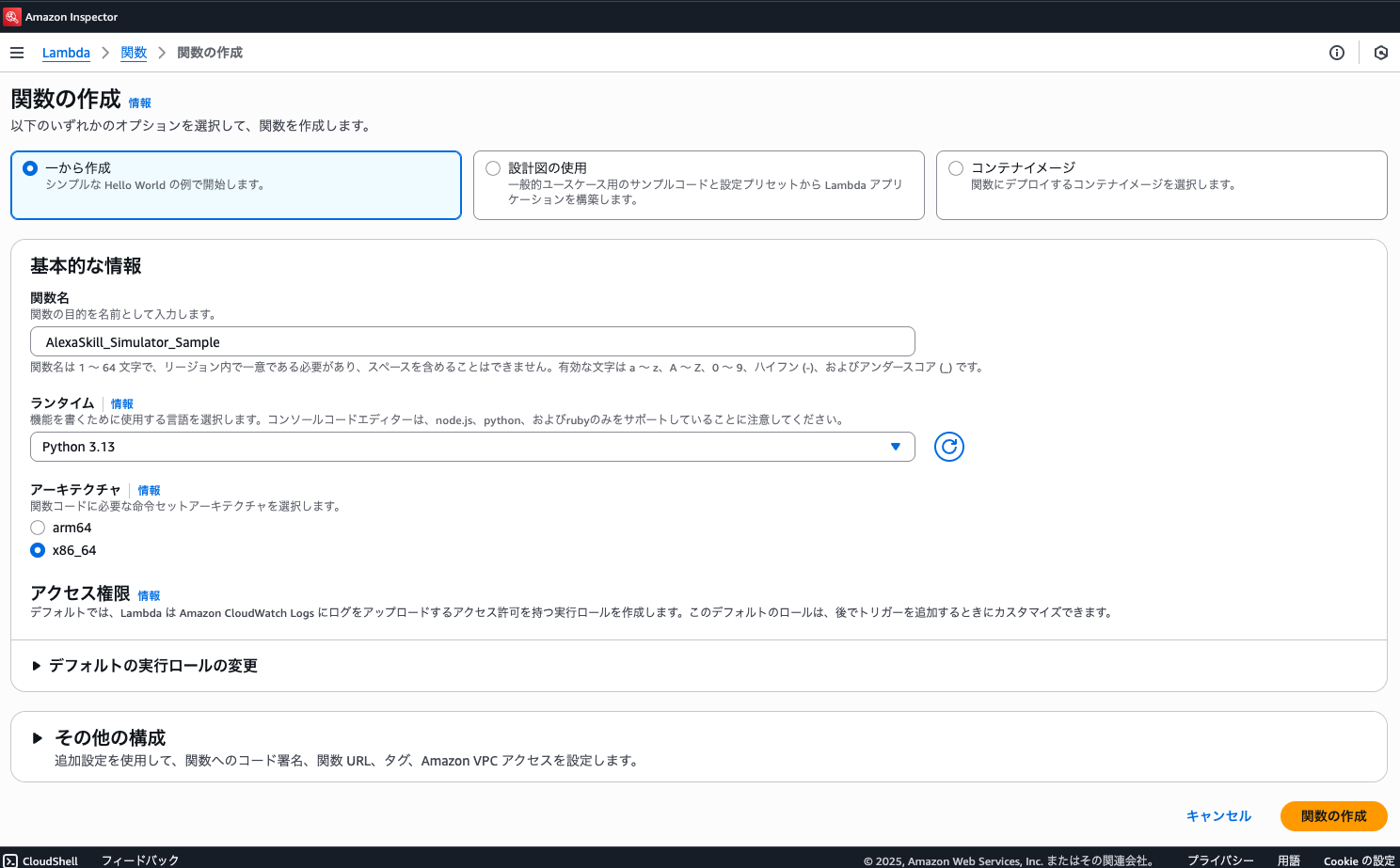This screenshot has height=868, width=1400.
Task: Open Cookie の設定 in the footer
Action: click(1358, 860)
